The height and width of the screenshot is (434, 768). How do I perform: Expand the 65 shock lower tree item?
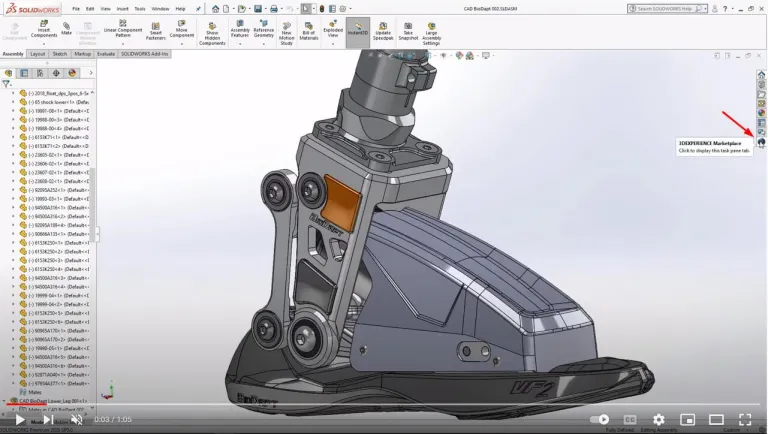[14, 102]
